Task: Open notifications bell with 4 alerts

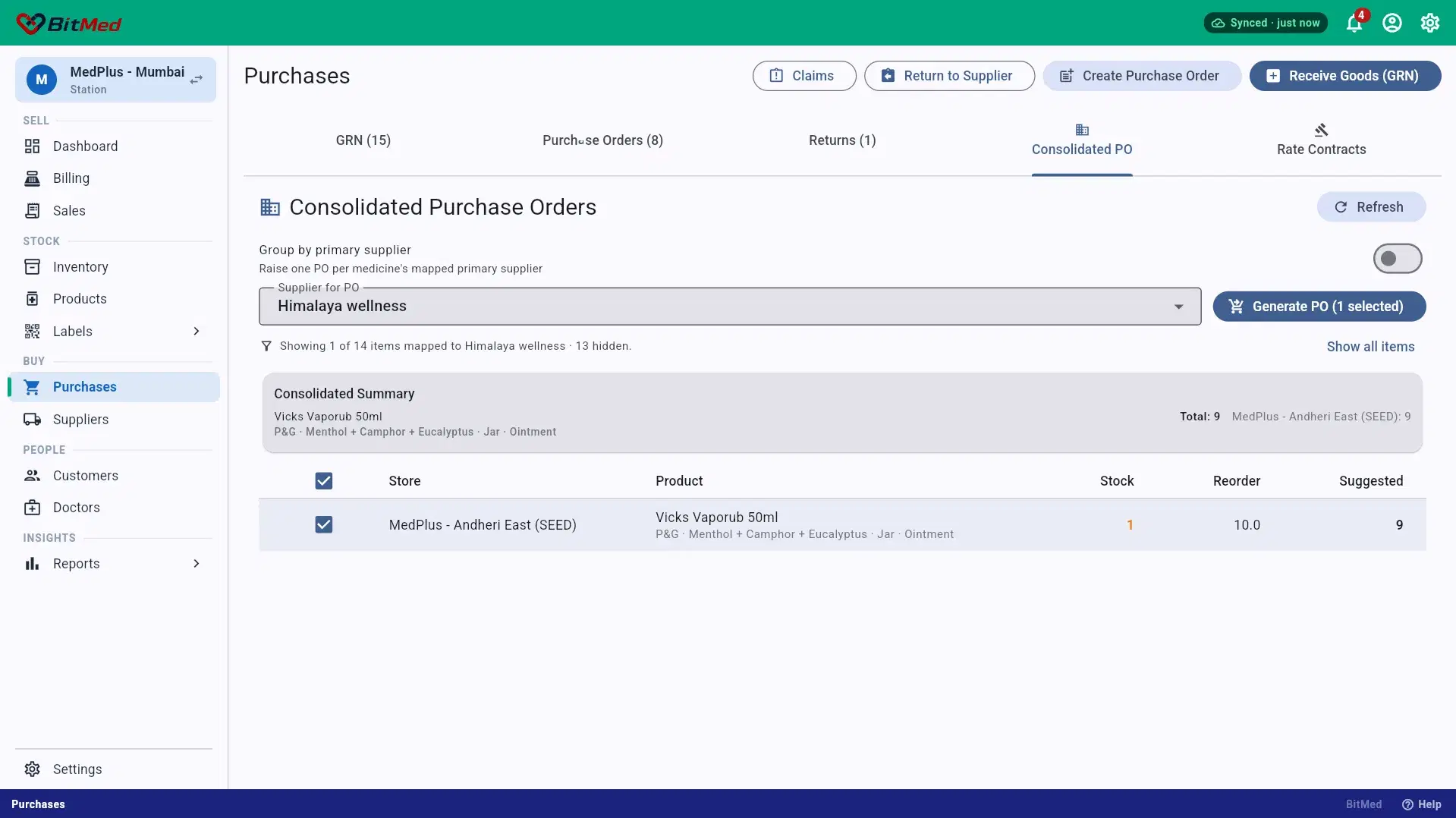Action: (x=1354, y=23)
